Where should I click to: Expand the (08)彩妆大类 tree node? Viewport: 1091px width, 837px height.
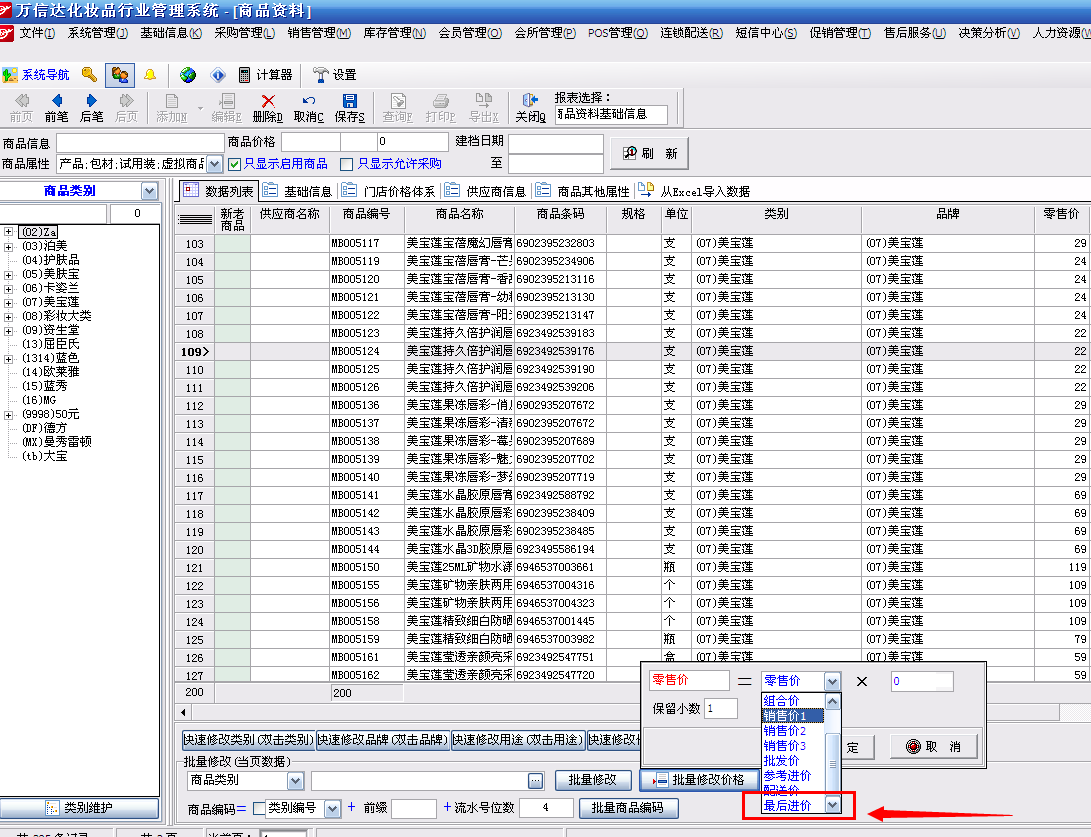coord(8,316)
